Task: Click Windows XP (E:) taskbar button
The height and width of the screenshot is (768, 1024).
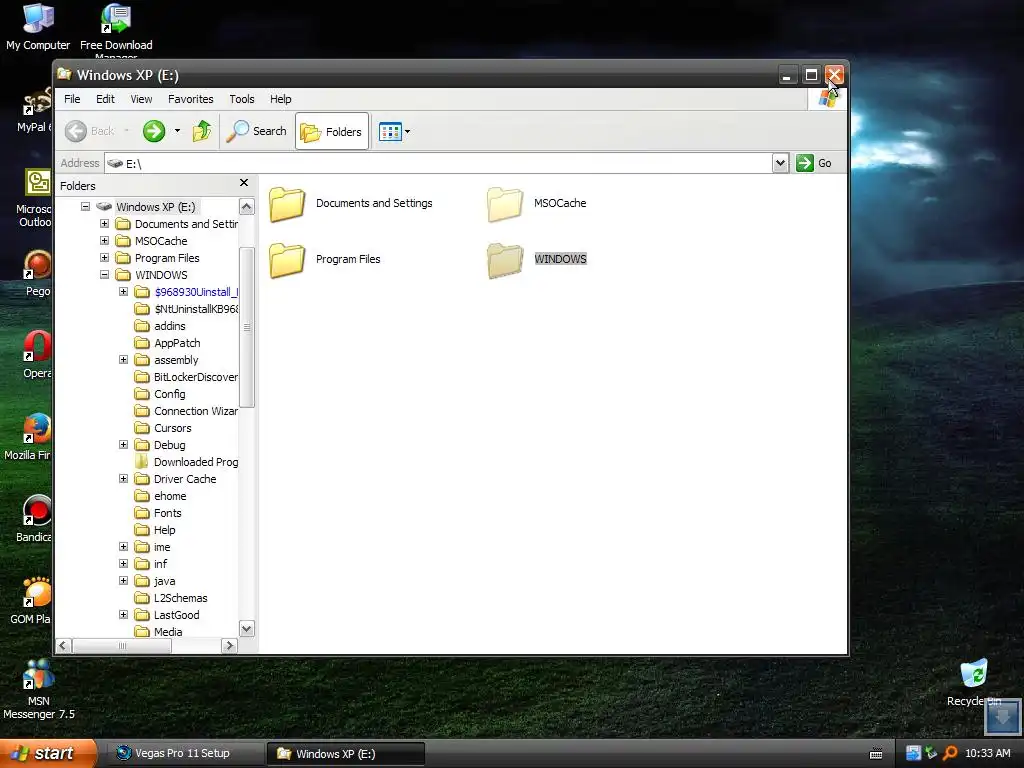Action: click(x=346, y=754)
